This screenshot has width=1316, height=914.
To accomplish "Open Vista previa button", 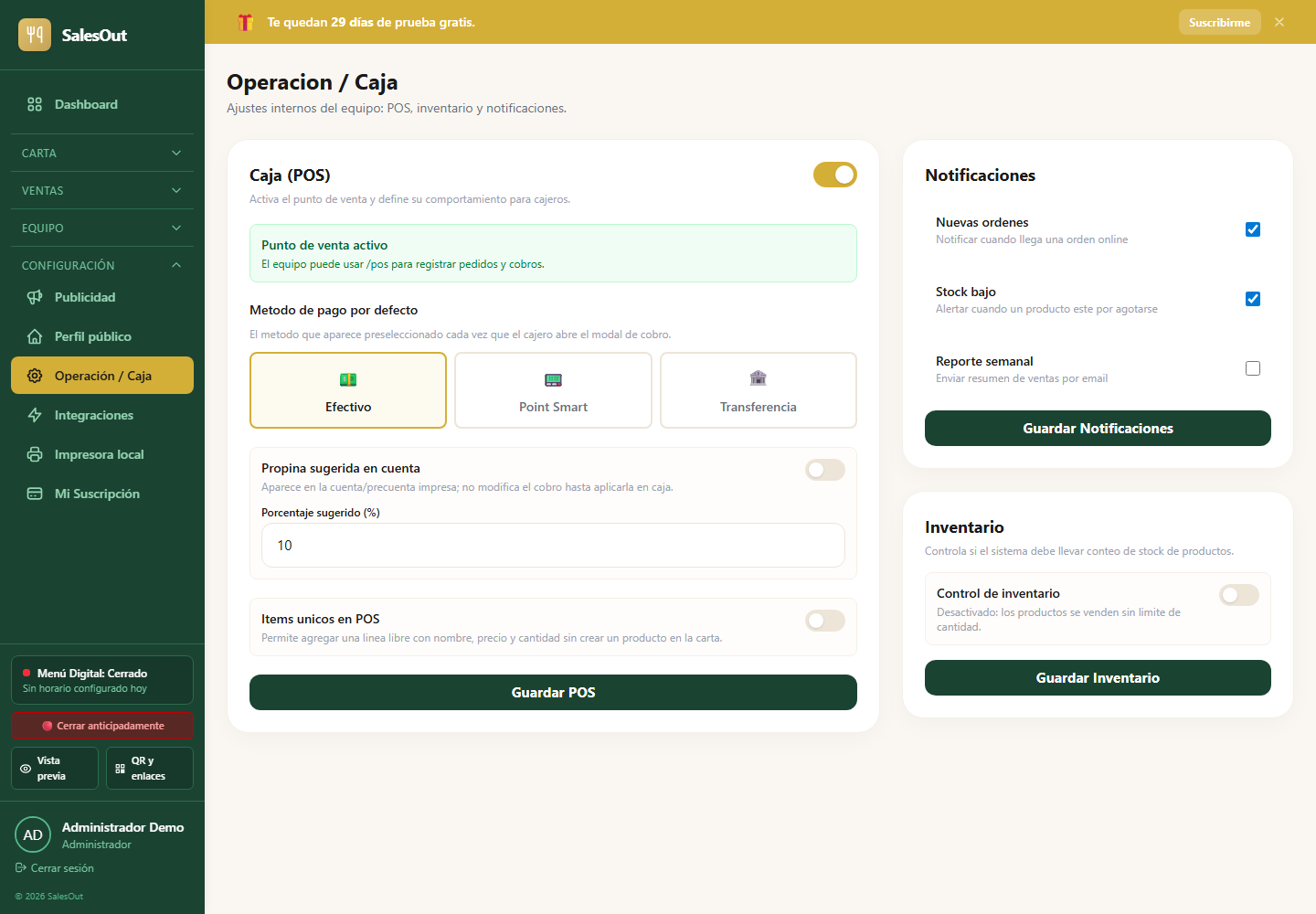I will pyautogui.click(x=55, y=768).
